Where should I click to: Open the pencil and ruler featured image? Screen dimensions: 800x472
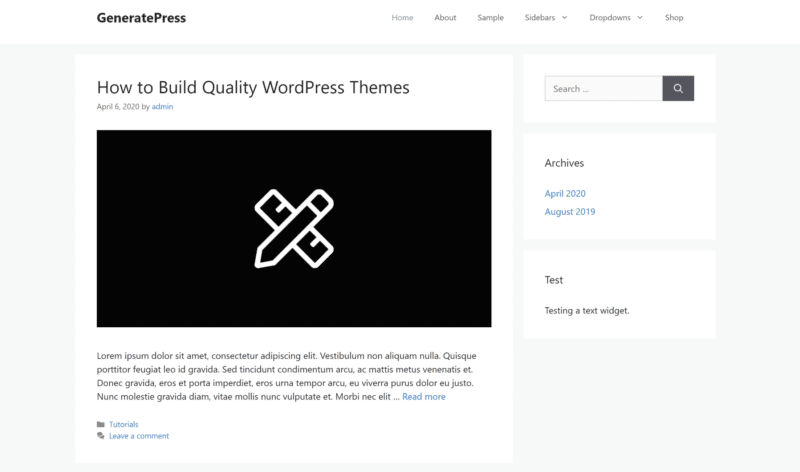pos(293,228)
